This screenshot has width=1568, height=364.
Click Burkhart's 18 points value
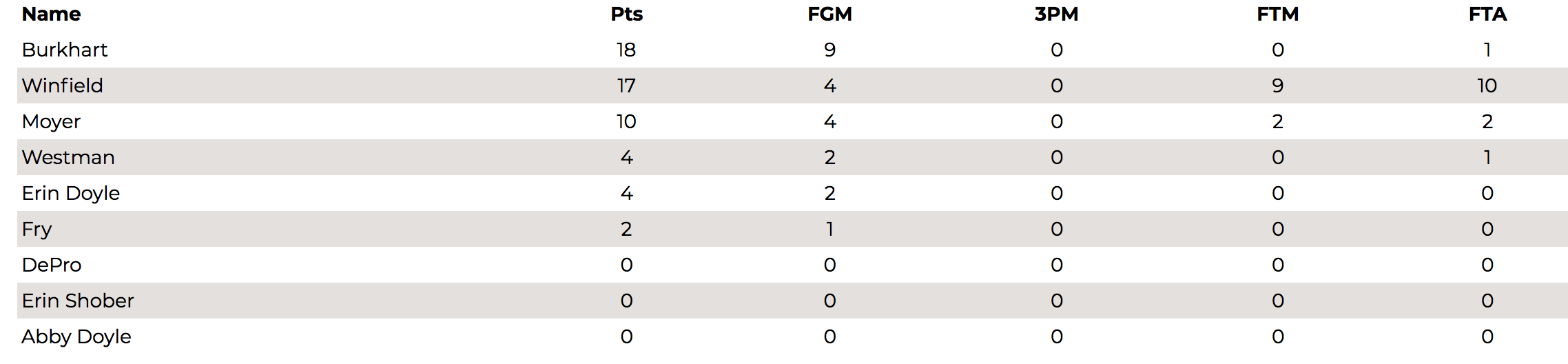tap(626, 50)
